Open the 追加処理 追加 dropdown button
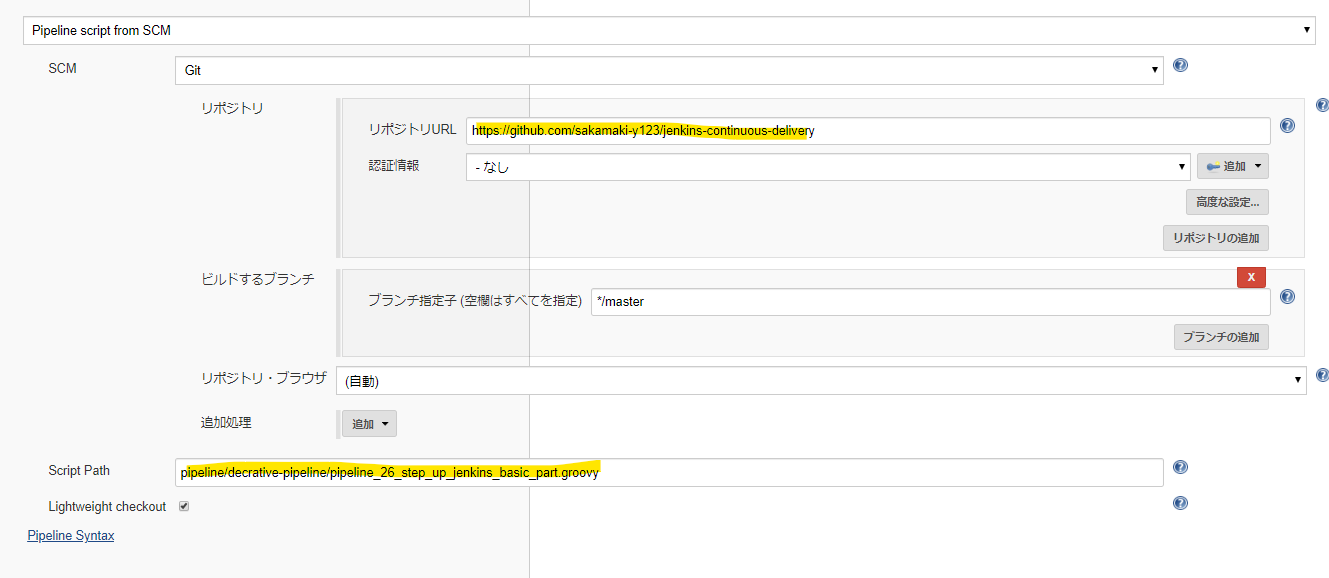 click(369, 424)
